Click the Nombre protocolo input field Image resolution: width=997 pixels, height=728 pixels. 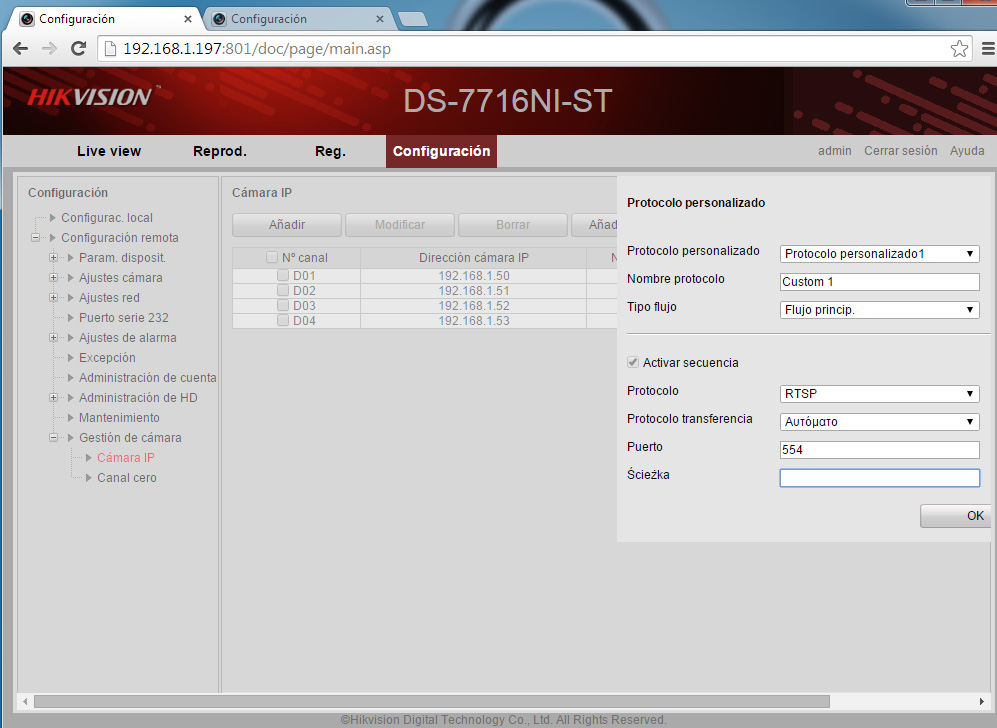pyautogui.click(x=879, y=282)
